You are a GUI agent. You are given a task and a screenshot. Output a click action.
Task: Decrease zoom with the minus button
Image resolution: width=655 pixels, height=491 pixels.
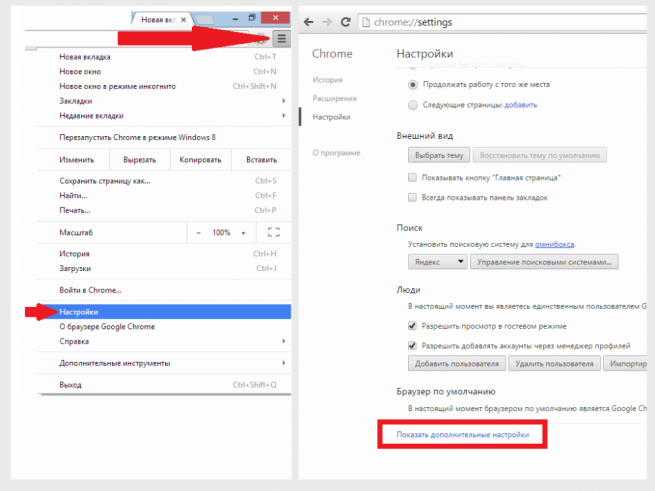click(199, 233)
